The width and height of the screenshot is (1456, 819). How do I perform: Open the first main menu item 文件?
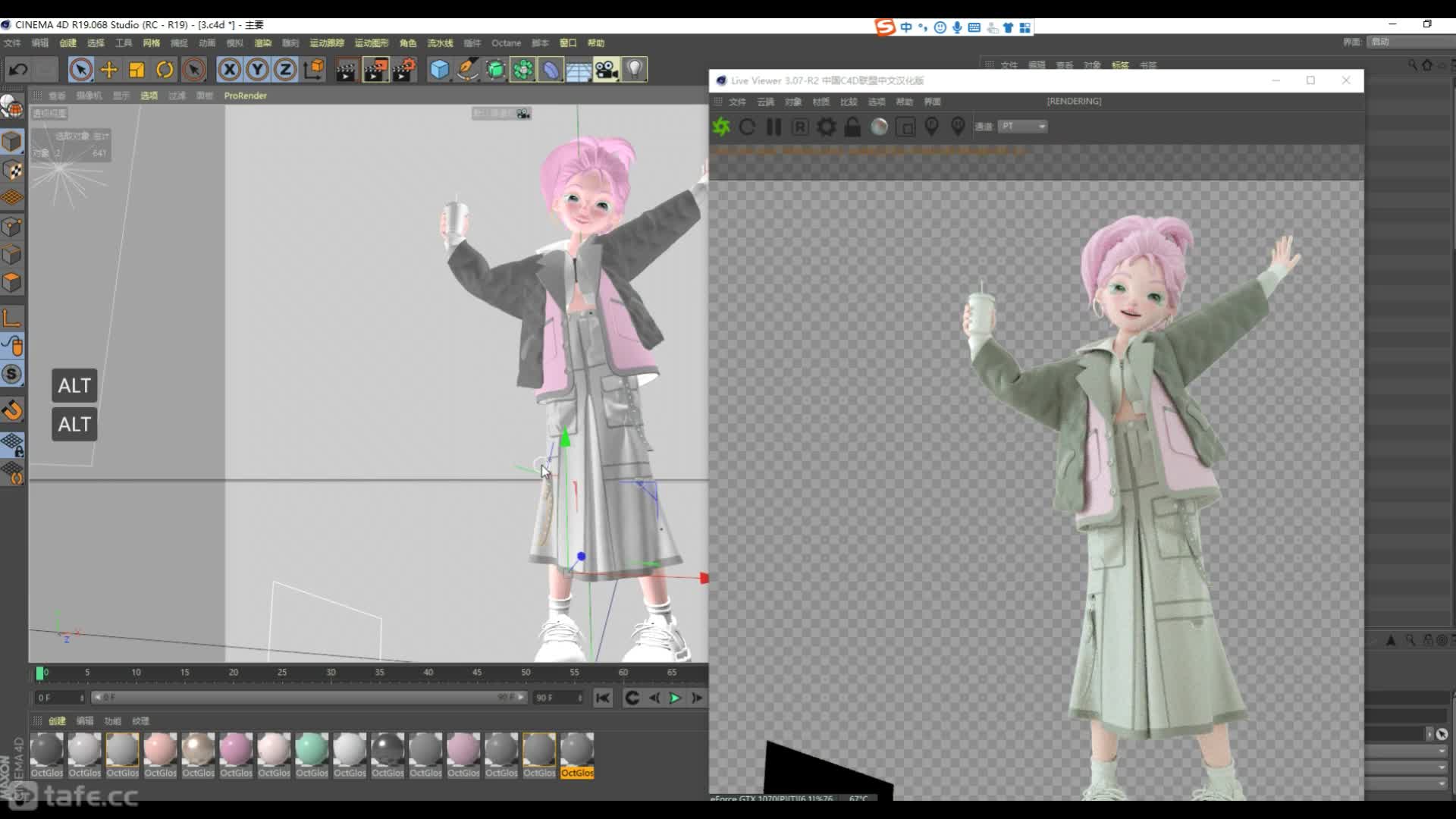12,43
